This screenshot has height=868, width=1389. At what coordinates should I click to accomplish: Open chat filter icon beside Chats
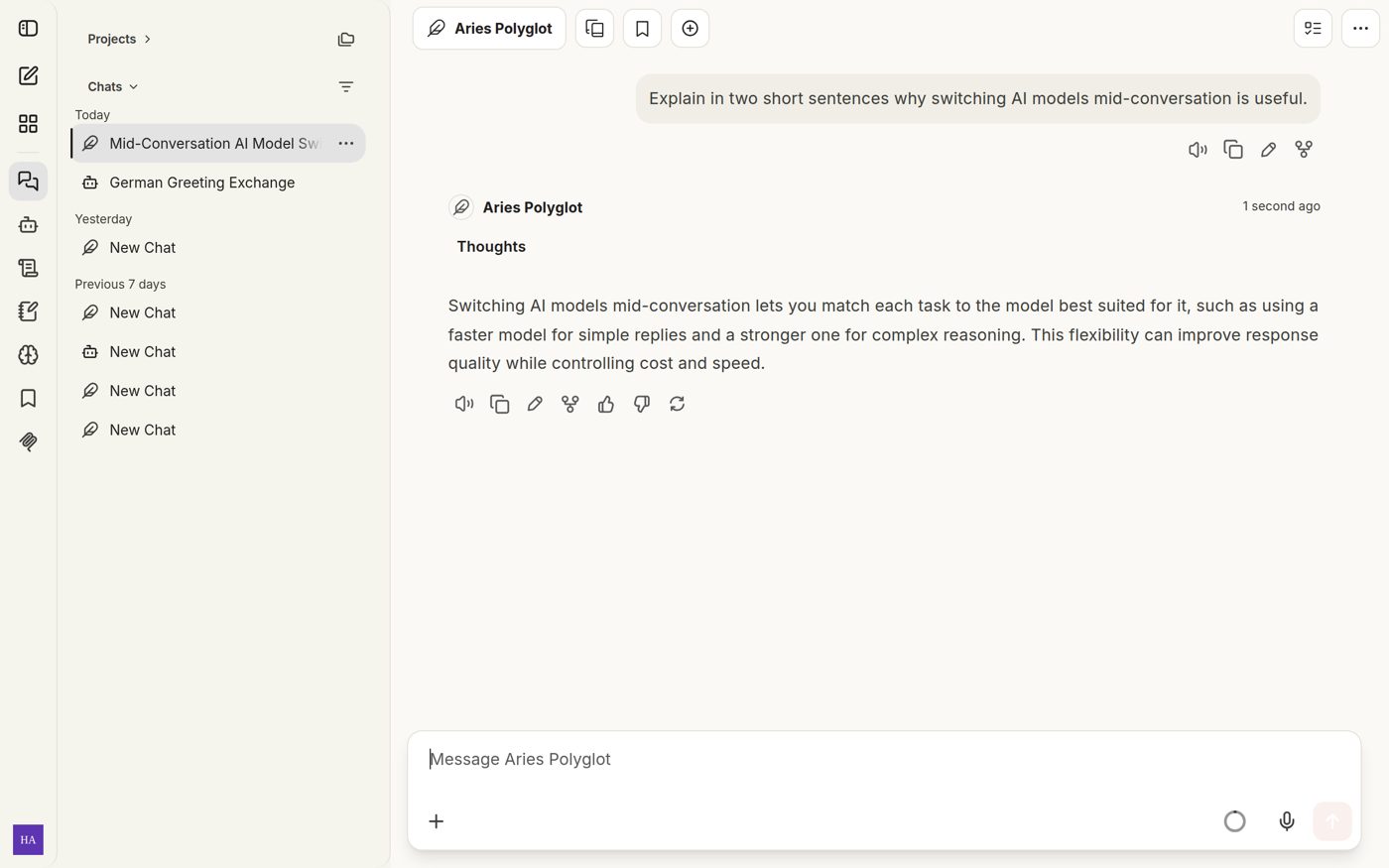point(346,87)
